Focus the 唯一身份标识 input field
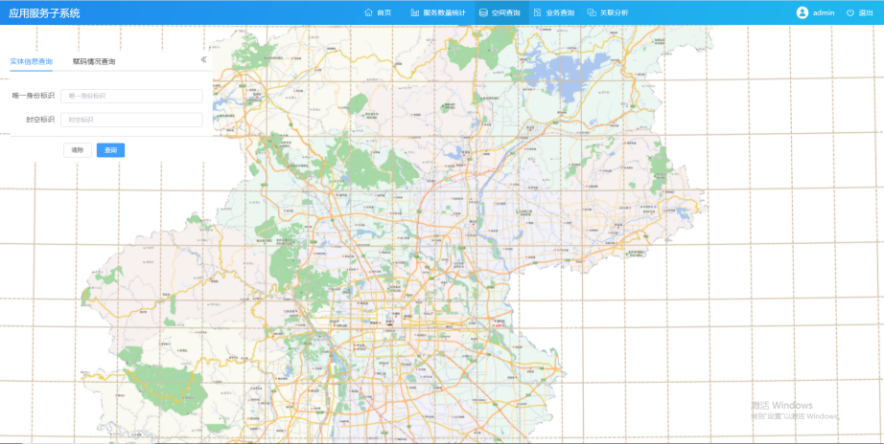 tap(132, 96)
